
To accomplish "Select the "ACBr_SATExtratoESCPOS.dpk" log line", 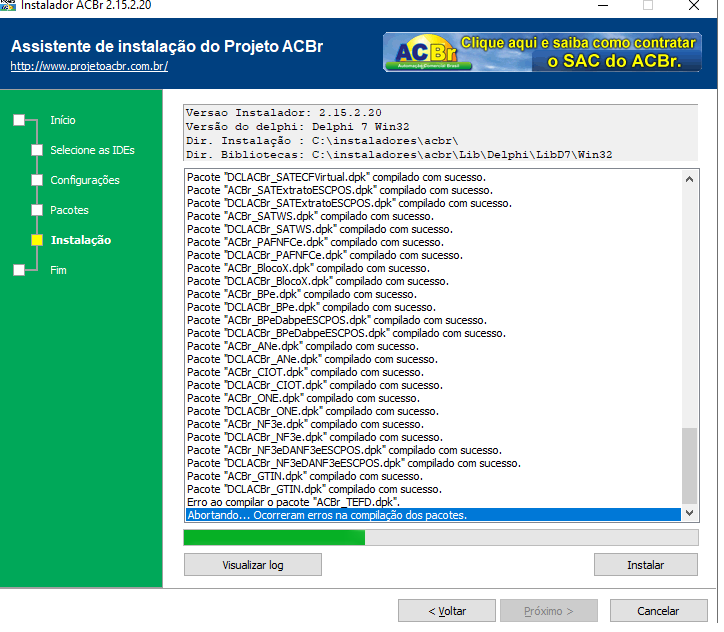I will tap(433, 190).
